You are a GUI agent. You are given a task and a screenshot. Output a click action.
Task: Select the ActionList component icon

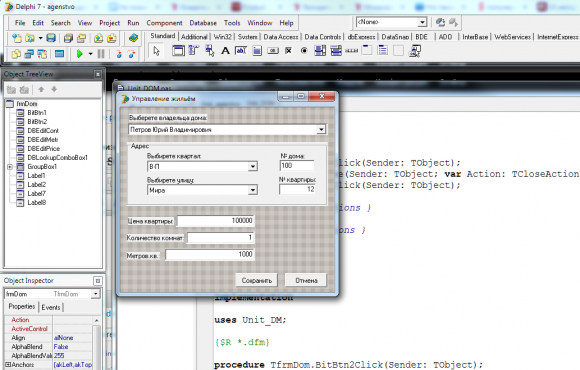(x=415, y=51)
